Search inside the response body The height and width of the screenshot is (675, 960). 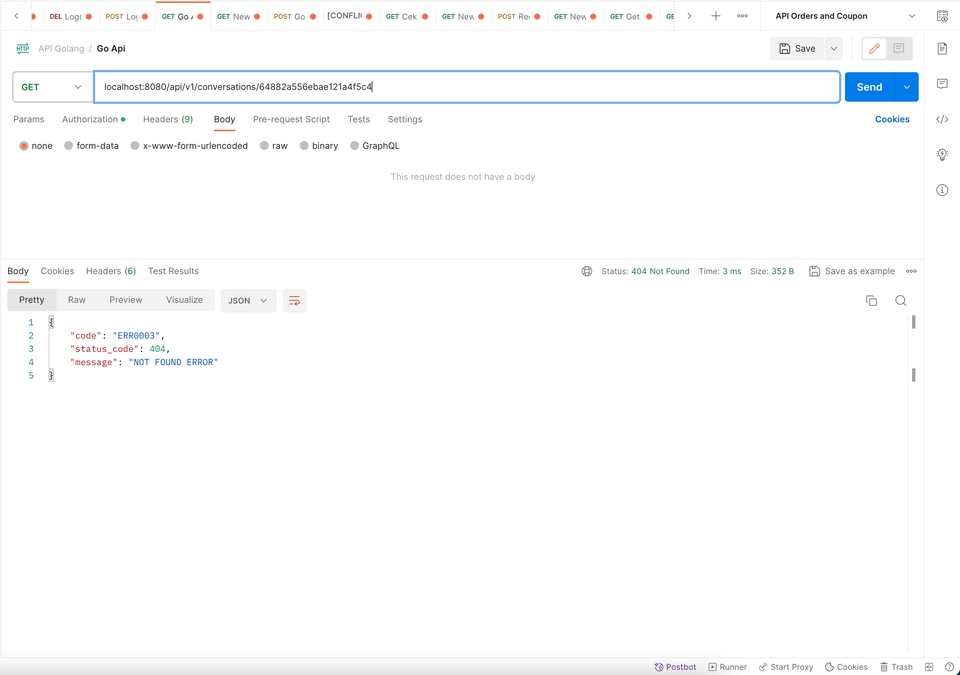coord(901,300)
